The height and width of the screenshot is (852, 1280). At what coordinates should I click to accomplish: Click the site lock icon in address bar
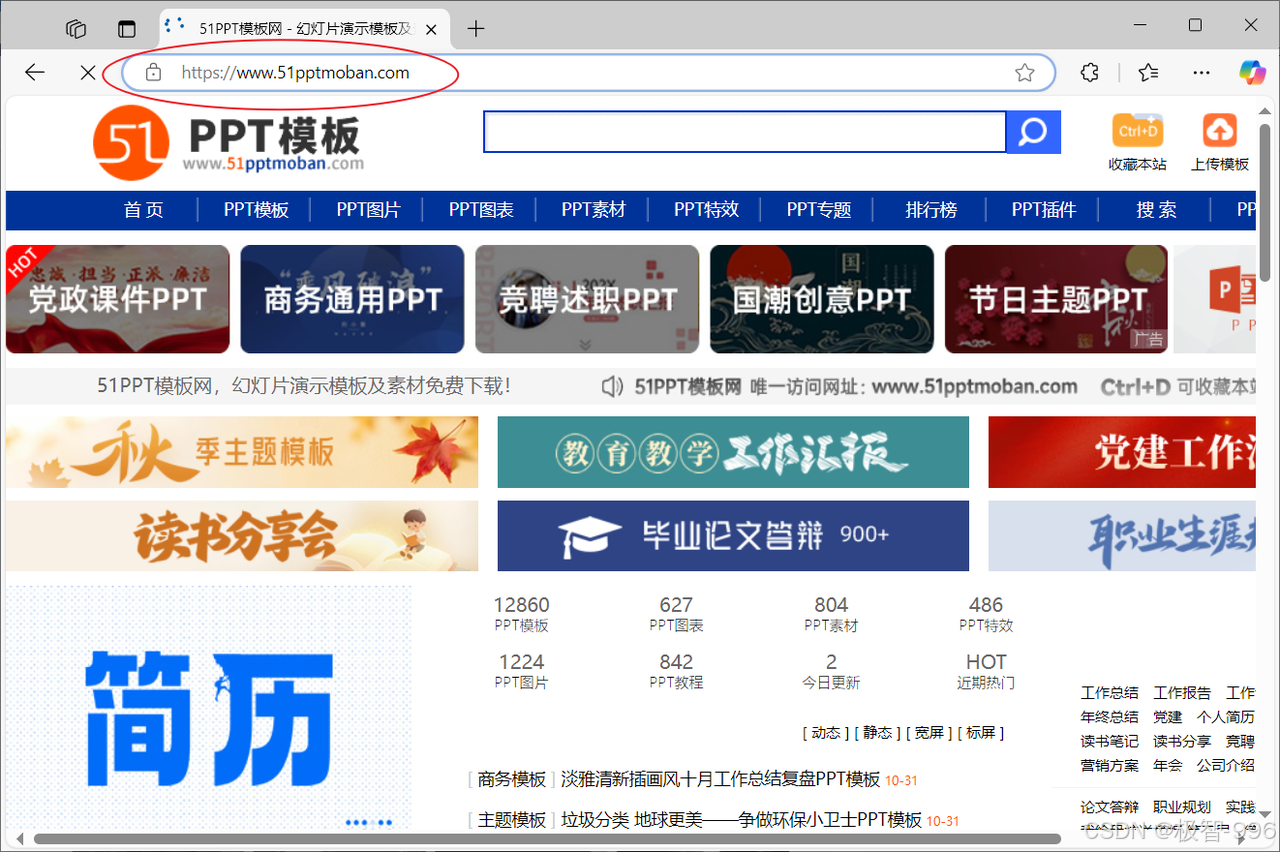pyautogui.click(x=153, y=72)
